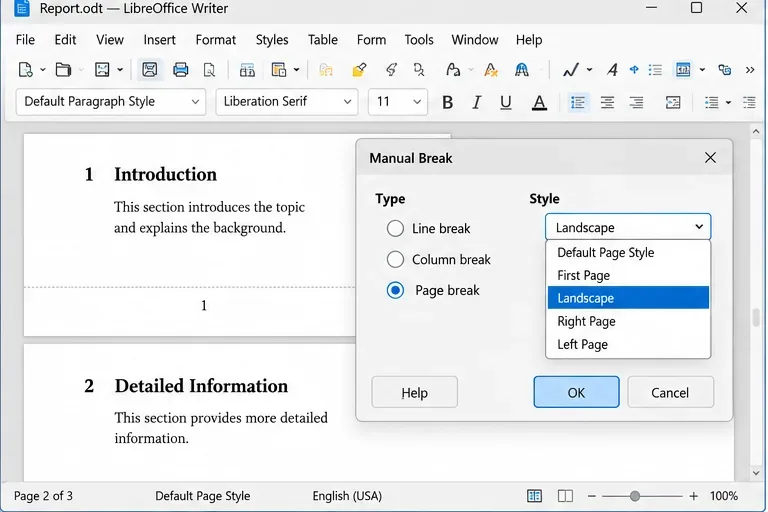Click Cancel in the Manual Break dialog
The height and width of the screenshot is (512, 768).
(x=670, y=392)
